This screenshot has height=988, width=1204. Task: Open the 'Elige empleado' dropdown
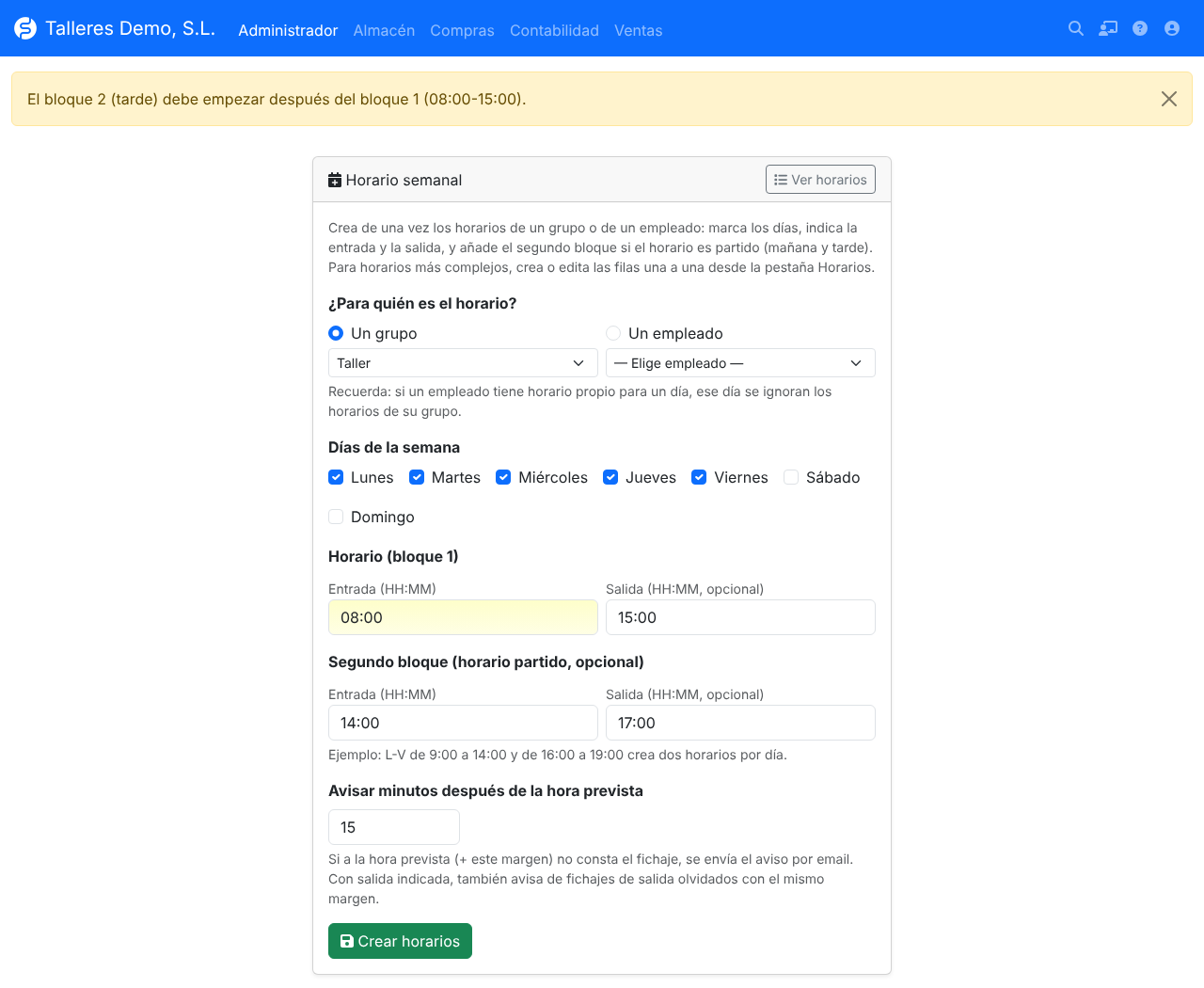tap(740, 363)
